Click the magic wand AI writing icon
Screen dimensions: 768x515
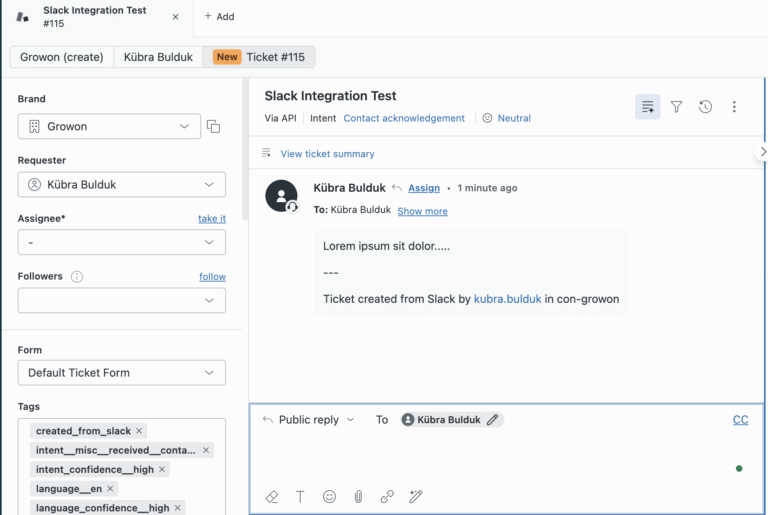pos(416,497)
